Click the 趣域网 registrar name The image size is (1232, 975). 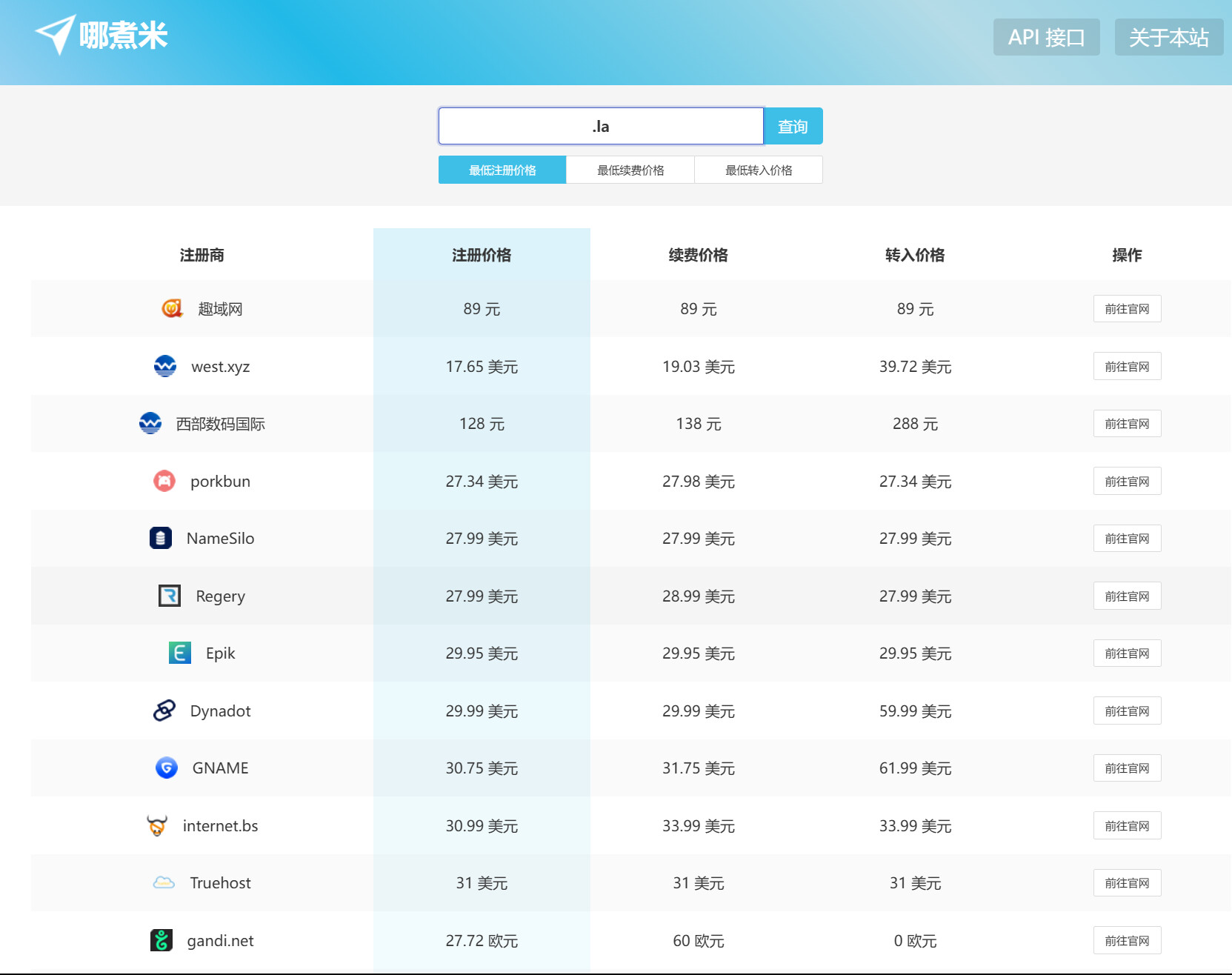click(220, 309)
